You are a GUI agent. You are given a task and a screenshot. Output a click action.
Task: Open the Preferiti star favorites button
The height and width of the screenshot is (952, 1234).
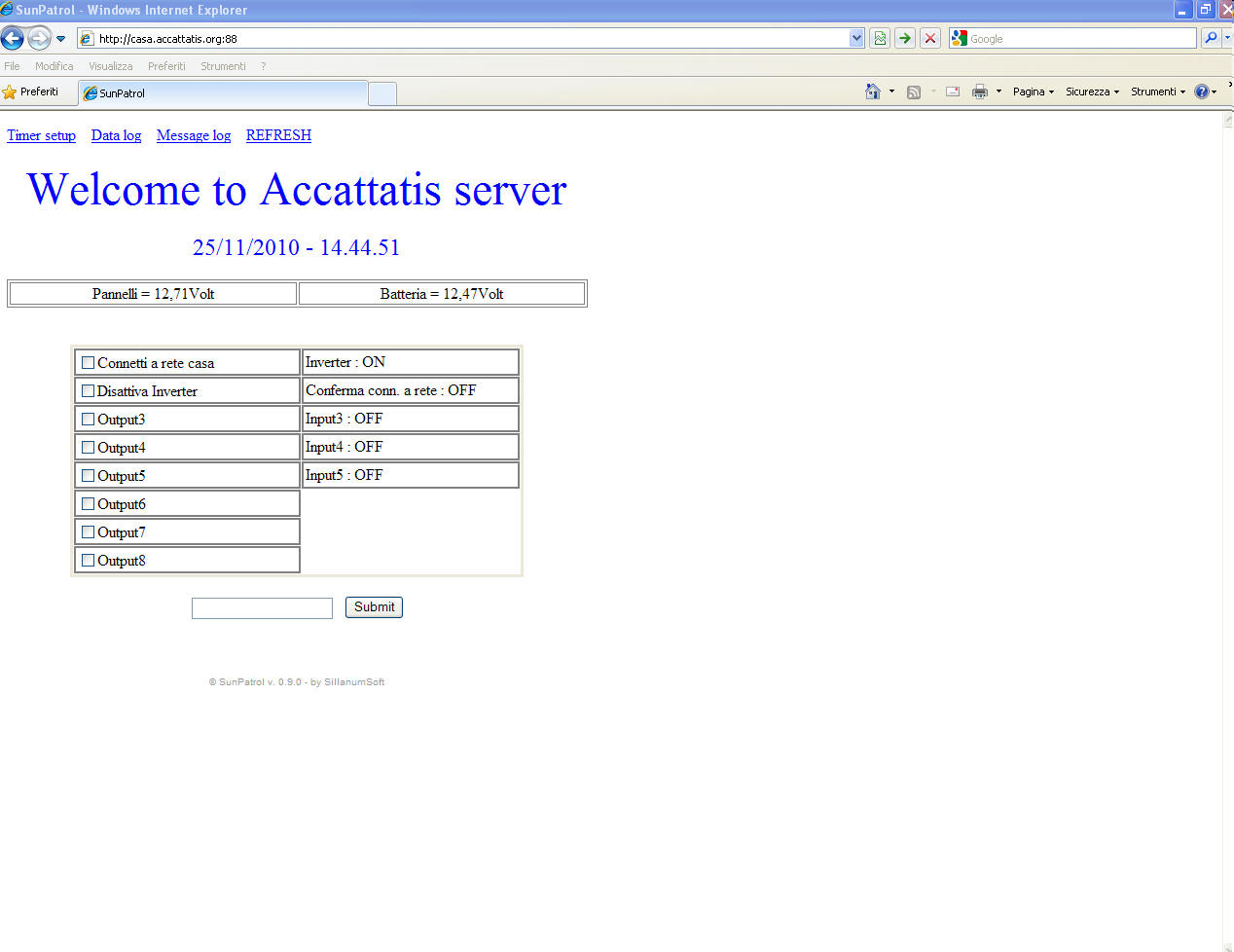(31, 92)
